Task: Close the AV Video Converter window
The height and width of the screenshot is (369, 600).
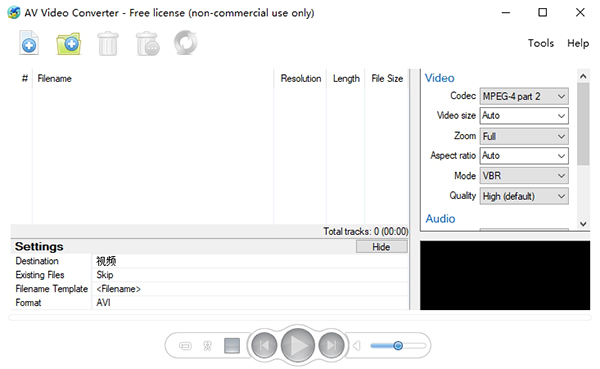Action: 580,13
